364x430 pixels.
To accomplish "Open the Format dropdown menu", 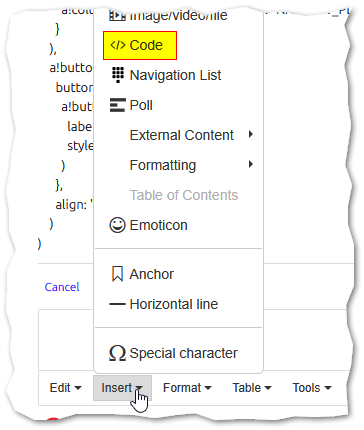I will point(187,388).
